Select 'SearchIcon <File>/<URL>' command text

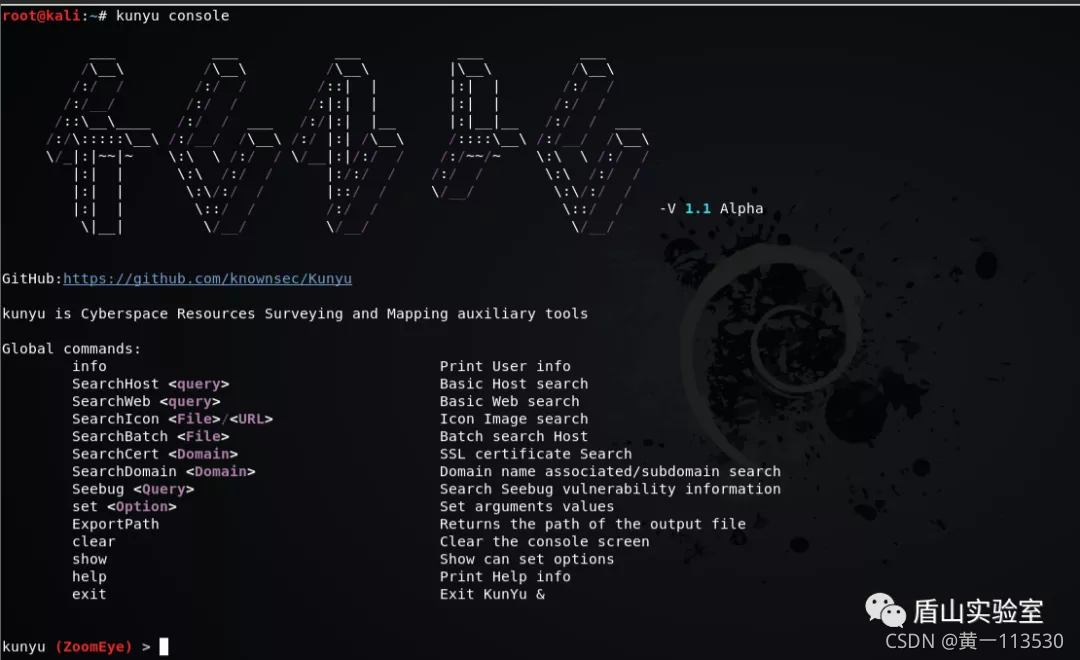point(172,419)
